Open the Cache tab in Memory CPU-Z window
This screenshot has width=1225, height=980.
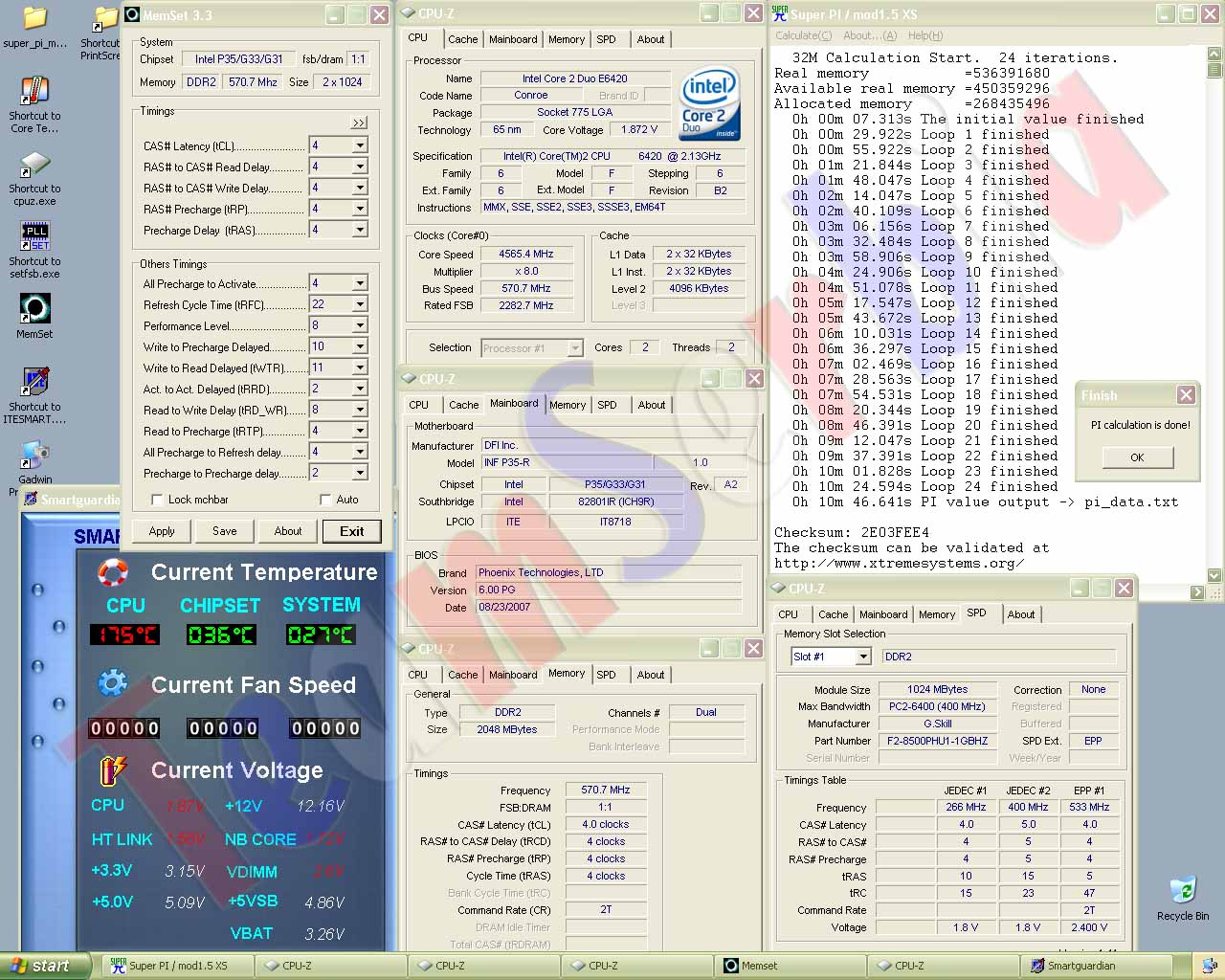[x=462, y=675]
